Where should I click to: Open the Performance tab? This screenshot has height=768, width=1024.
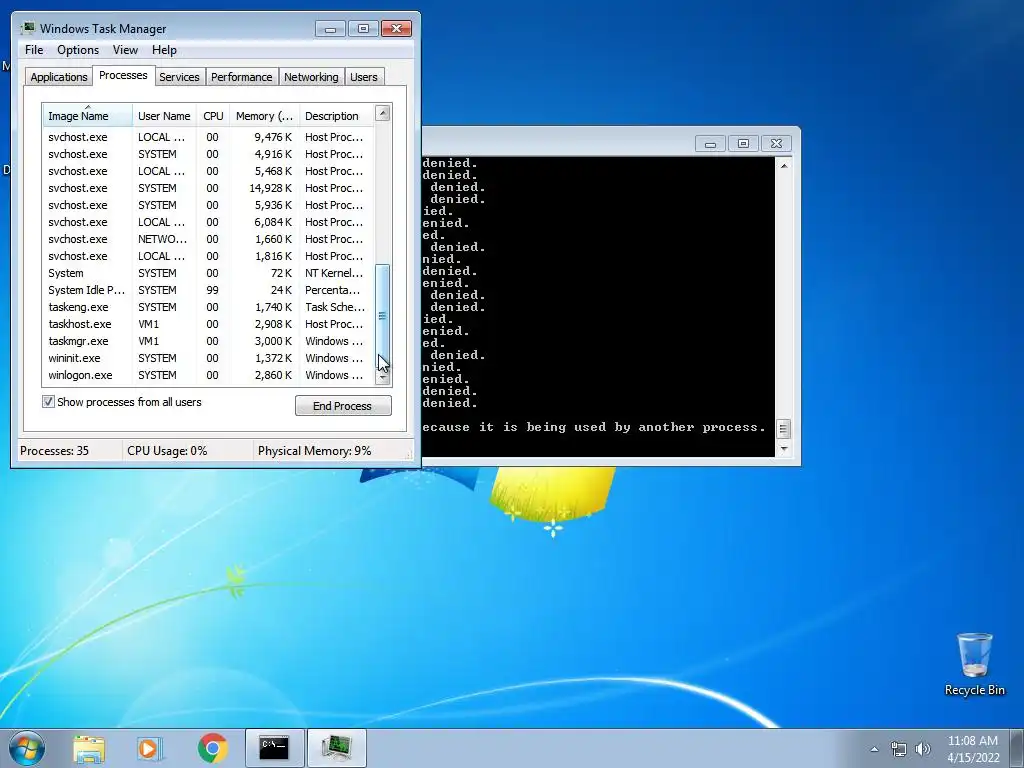(242, 76)
